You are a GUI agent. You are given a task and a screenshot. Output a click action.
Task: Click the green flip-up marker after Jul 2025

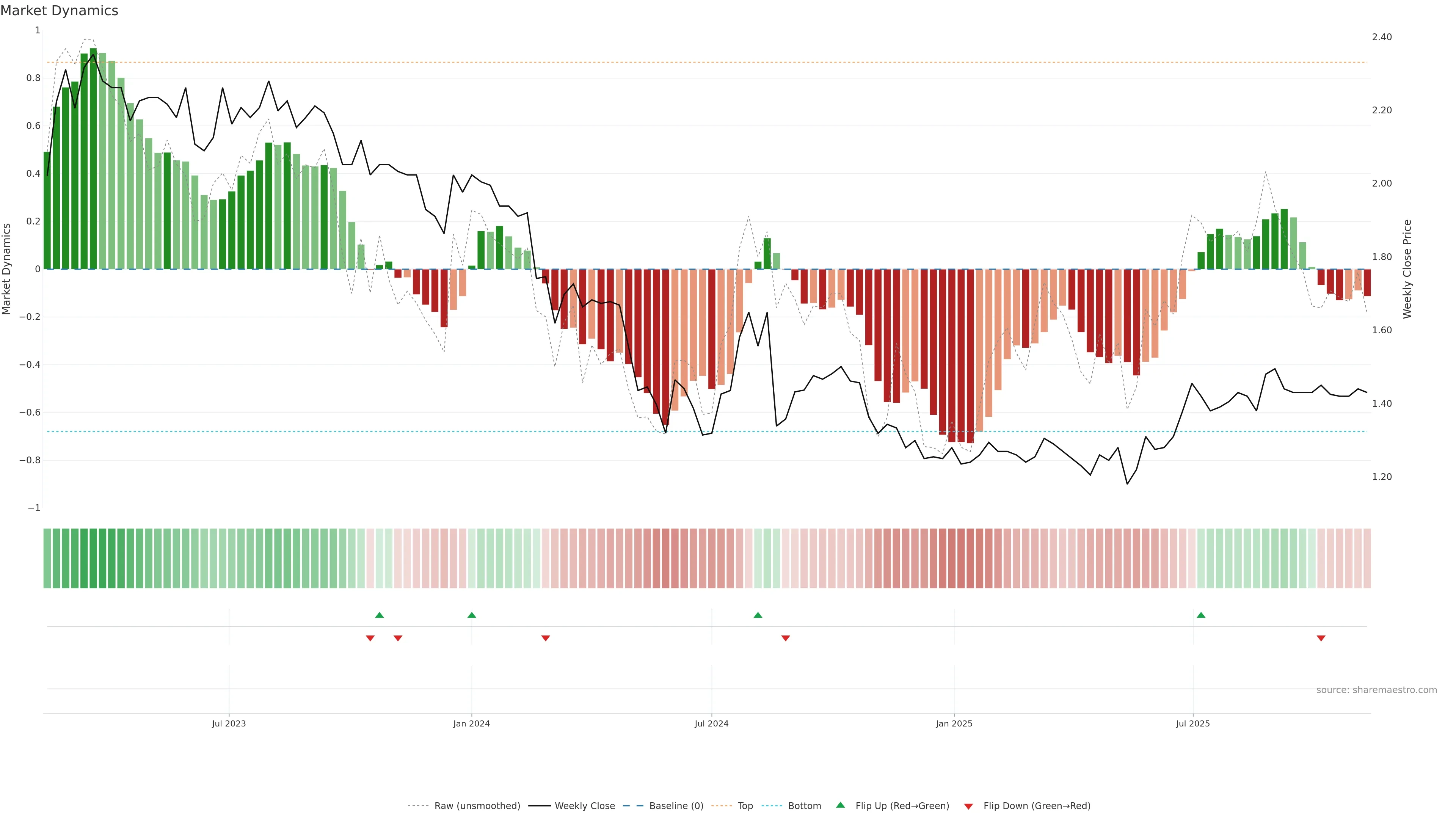coord(1200,615)
